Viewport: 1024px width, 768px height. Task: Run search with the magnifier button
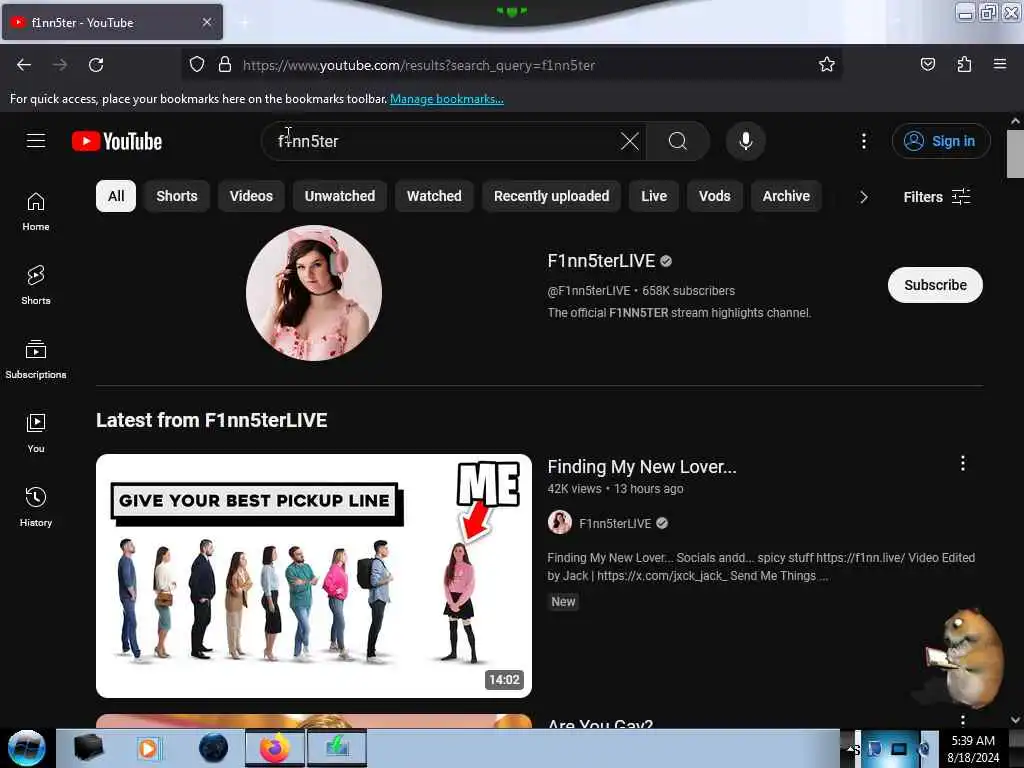tap(678, 141)
